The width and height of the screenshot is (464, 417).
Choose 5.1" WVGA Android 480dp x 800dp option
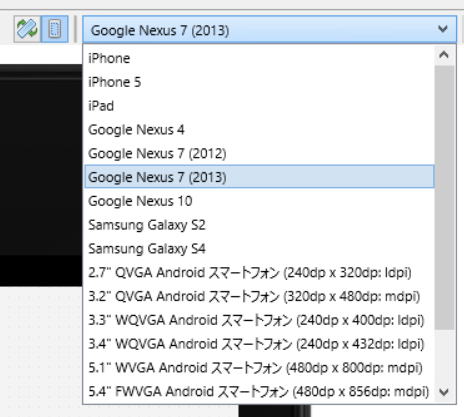[x=259, y=368]
